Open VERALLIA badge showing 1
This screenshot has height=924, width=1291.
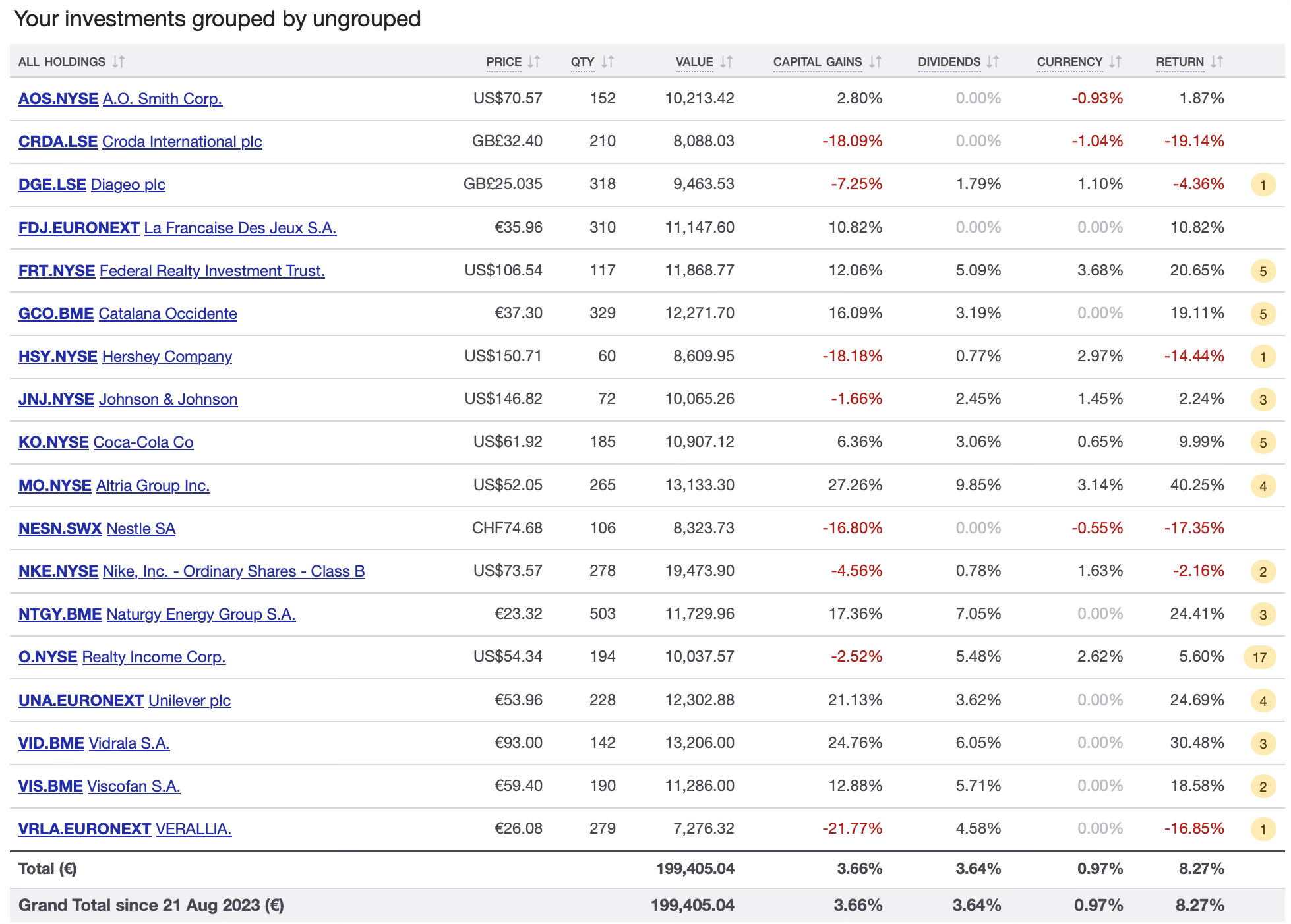(1263, 829)
